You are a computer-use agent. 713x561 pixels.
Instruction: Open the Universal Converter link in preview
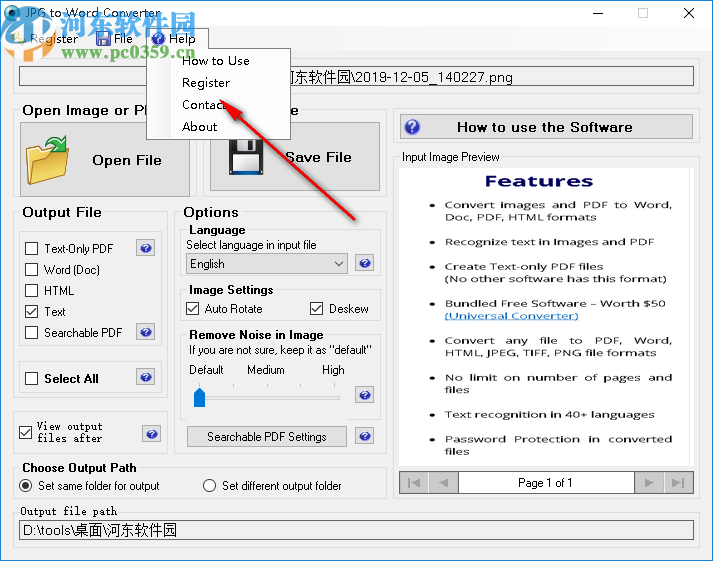(x=511, y=316)
